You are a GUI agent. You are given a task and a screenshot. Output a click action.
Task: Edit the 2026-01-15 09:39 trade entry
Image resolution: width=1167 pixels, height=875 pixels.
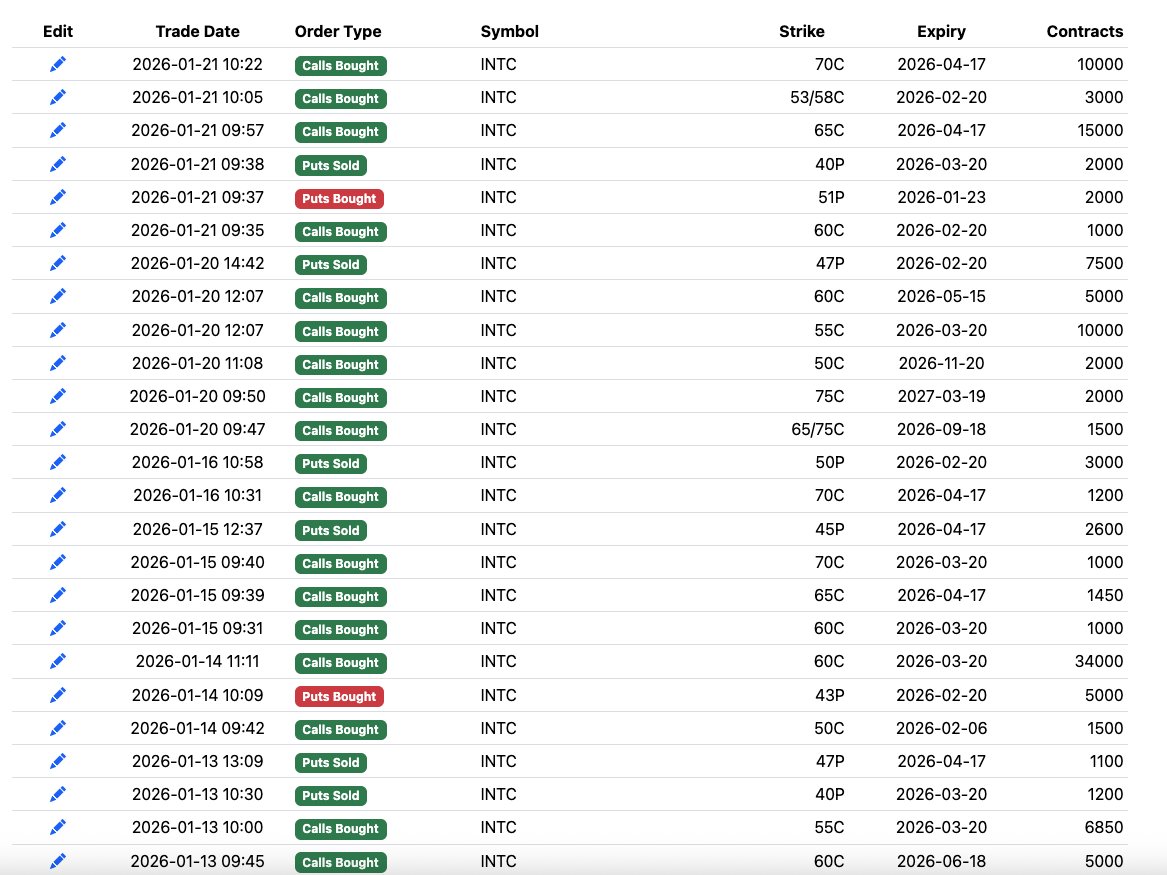57,595
